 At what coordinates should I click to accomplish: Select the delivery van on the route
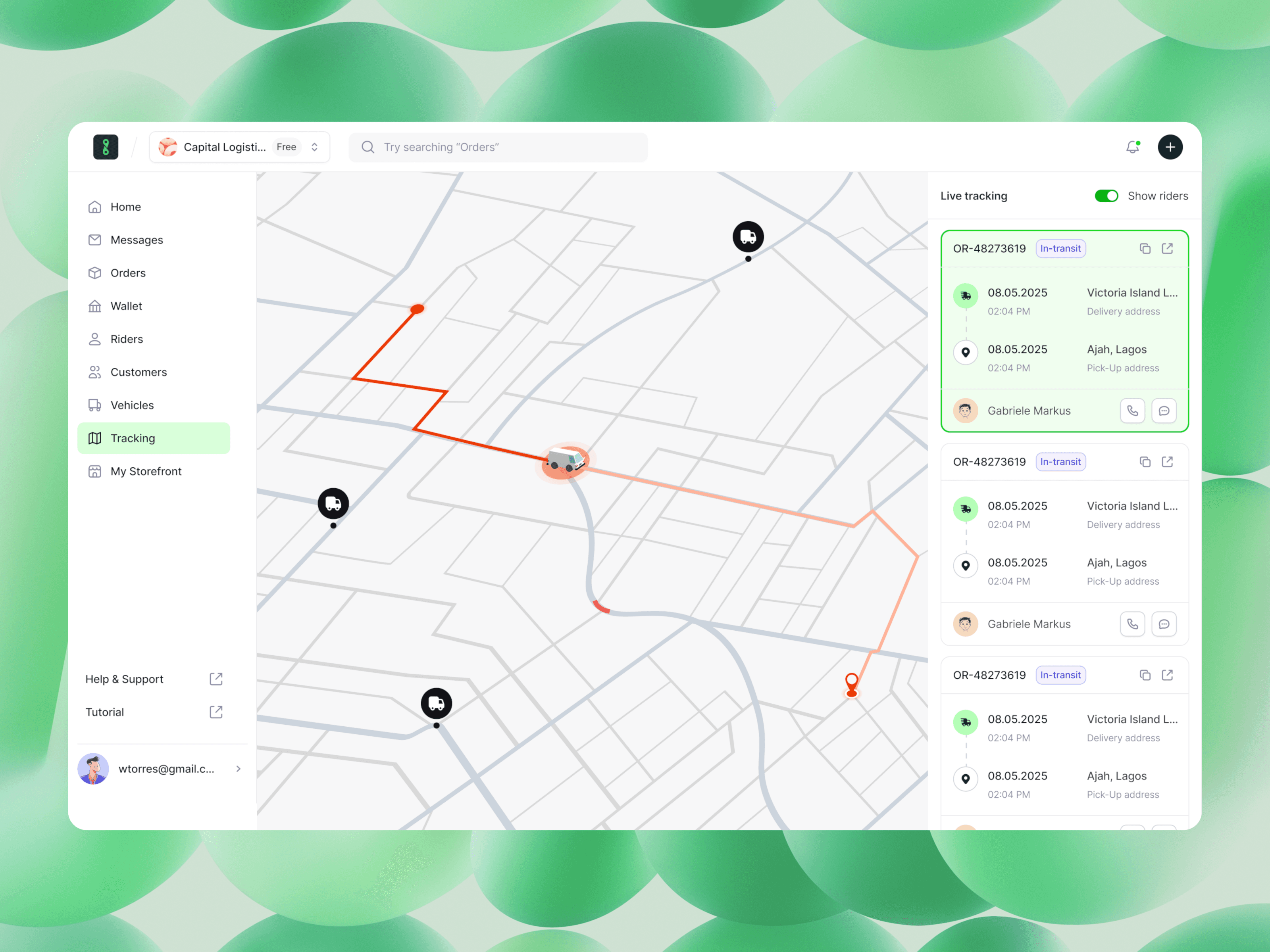click(x=565, y=461)
